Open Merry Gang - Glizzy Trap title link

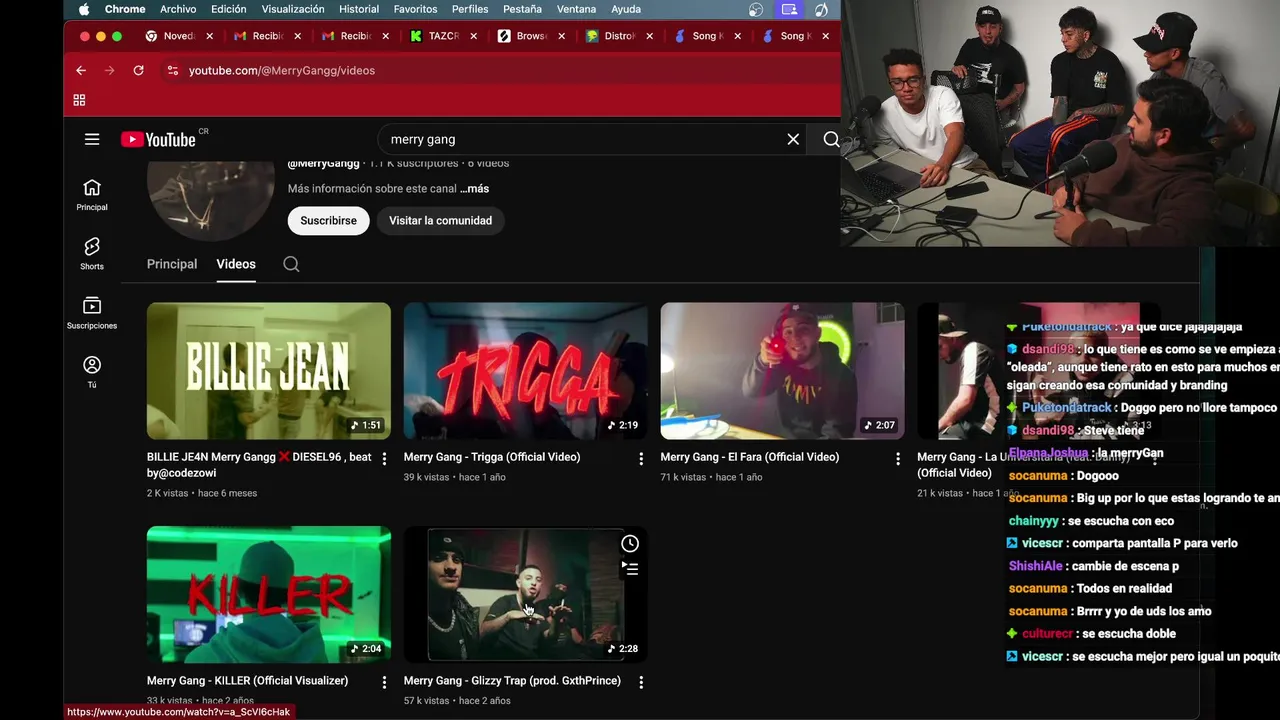click(512, 680)
